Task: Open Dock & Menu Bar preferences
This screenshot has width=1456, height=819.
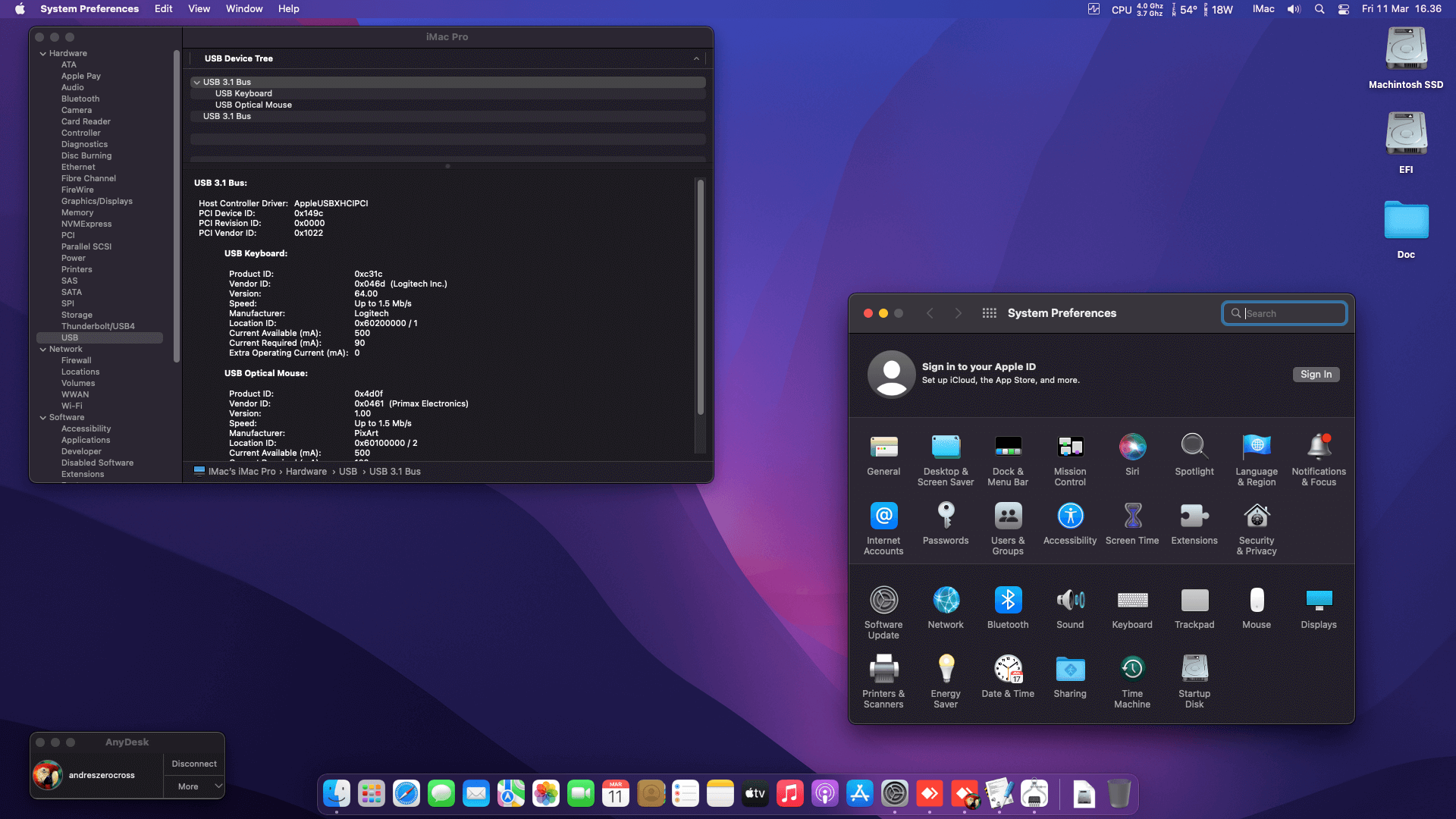Action: coord(1008,460)
